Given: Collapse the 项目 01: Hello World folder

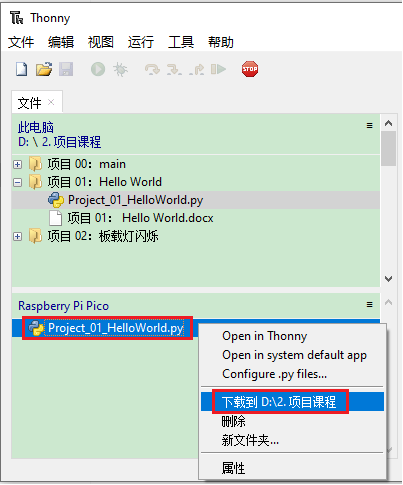Looking at the screenshot, I should coord(18,182).
